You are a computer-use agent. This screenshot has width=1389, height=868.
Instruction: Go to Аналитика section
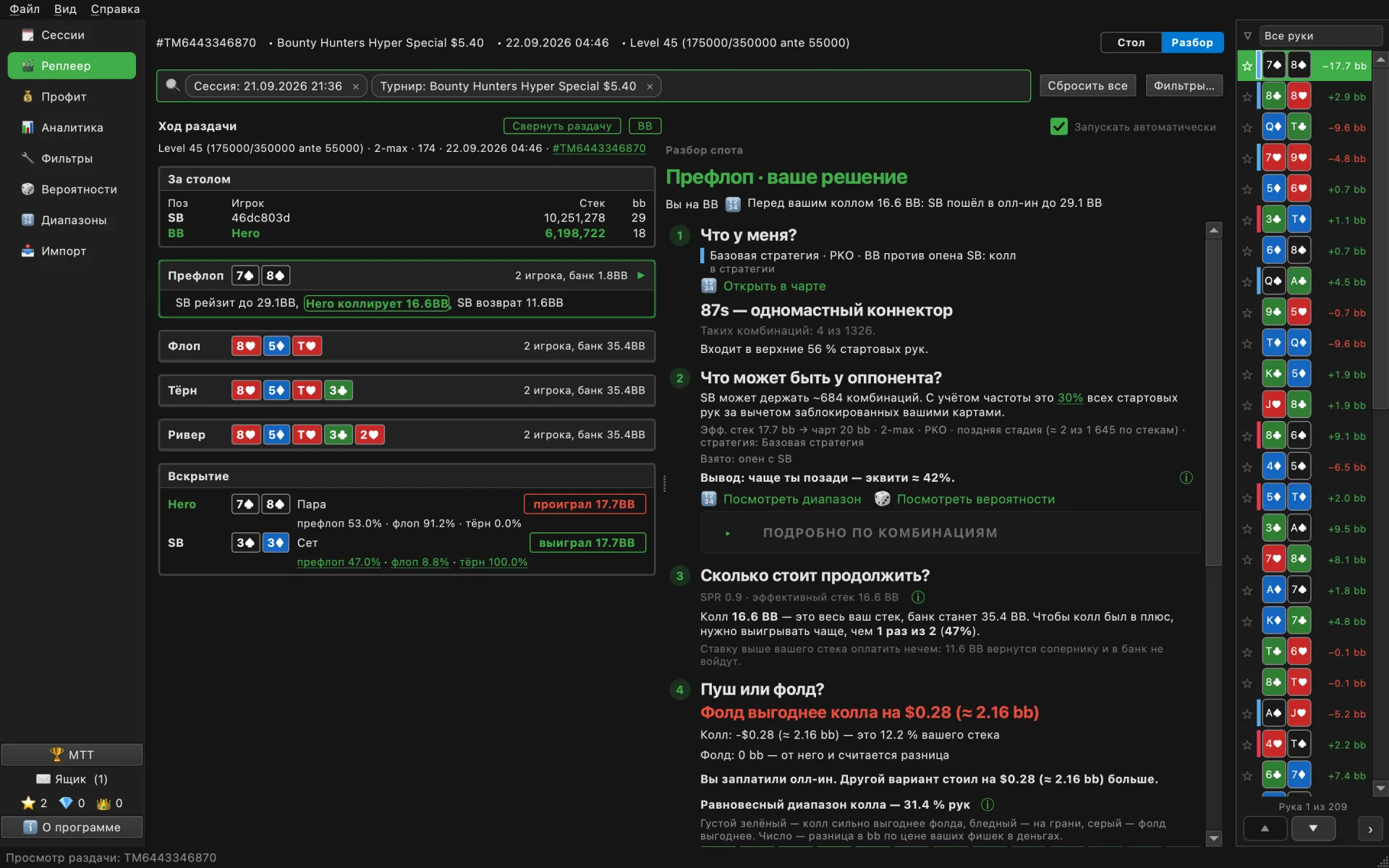[72, 127]
